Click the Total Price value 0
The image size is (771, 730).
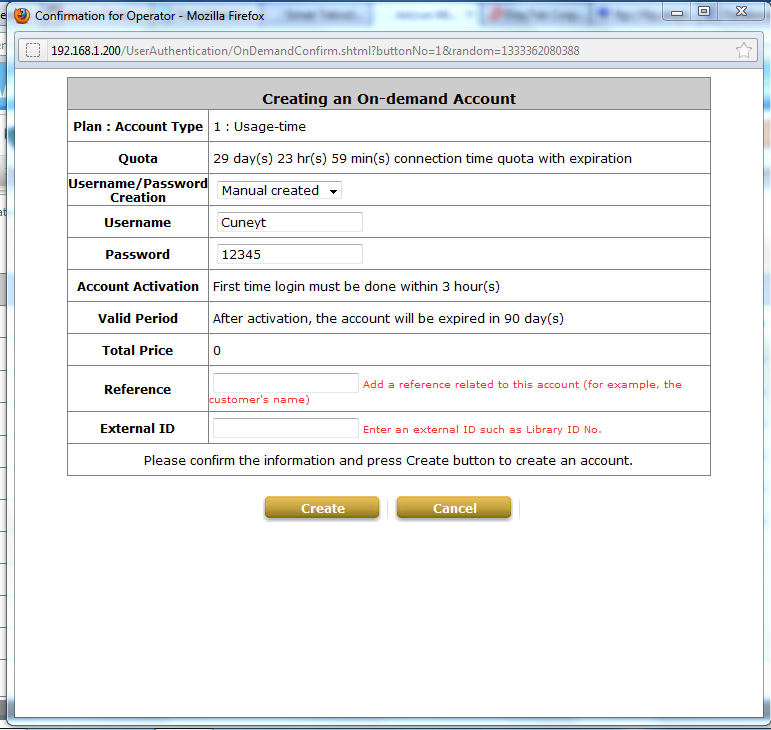[217, 350]
